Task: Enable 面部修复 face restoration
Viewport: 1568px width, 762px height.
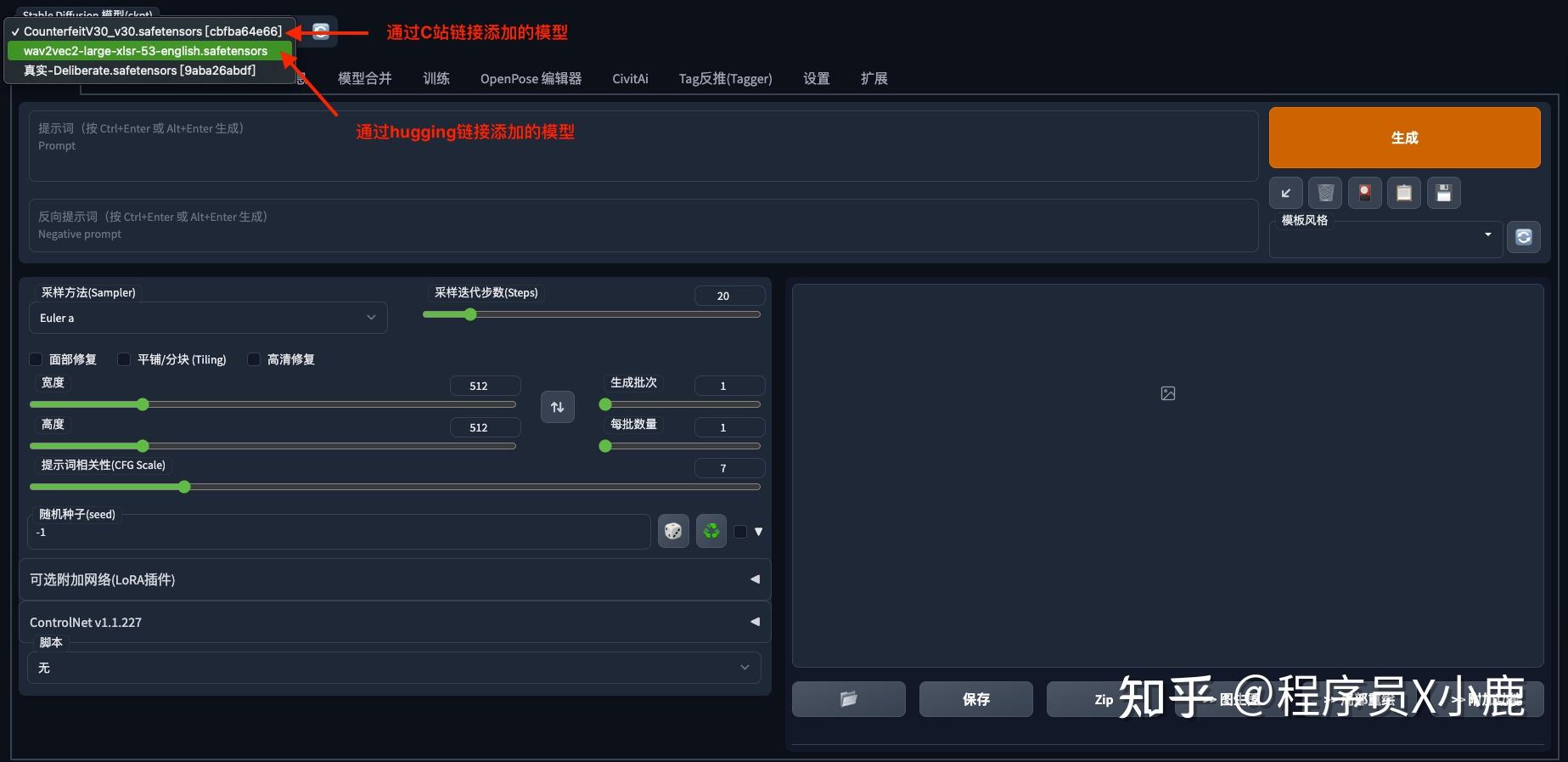Action: point(36,359)
